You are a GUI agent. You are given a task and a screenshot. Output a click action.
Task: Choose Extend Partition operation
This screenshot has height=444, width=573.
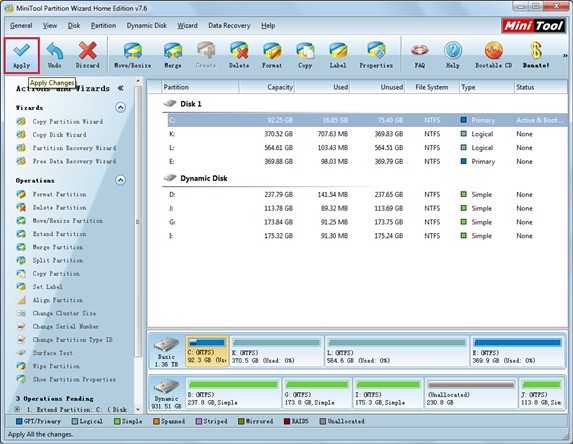tap(60, 234)
